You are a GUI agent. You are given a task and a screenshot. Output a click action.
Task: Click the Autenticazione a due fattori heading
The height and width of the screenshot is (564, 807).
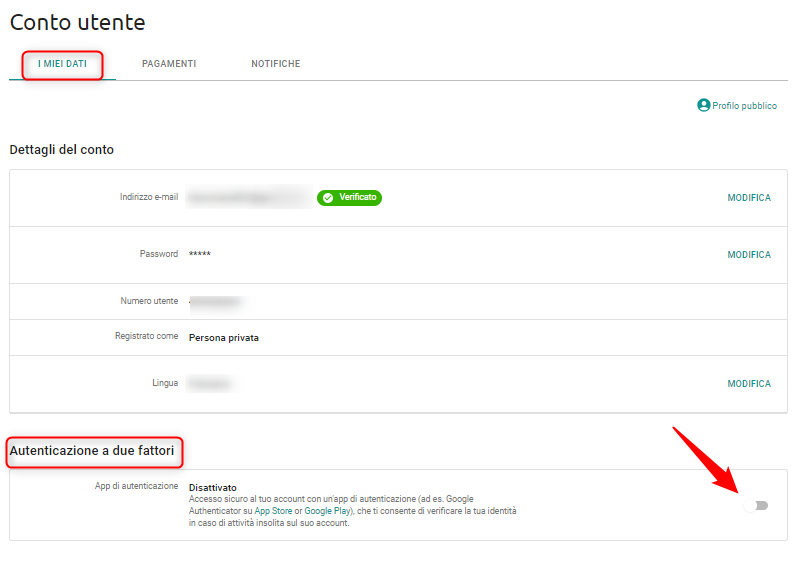(x=92, y=452)
